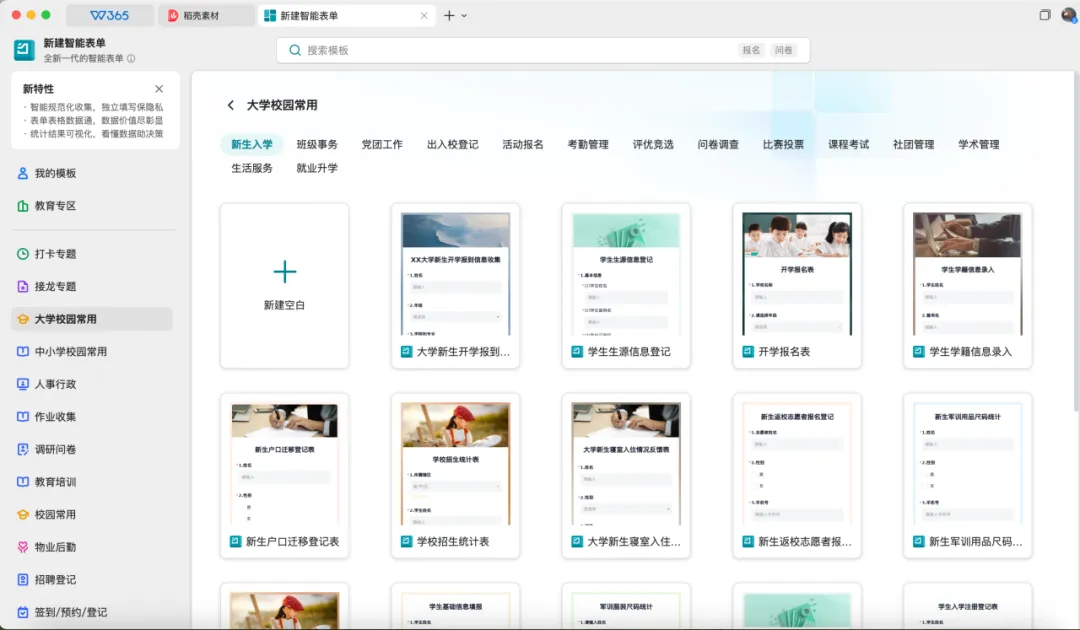Open the 新生返校志愿者报 template thumbnail
Image resolution: width=1080 pixels, height=630 pixels.
(x=797, y=464)
